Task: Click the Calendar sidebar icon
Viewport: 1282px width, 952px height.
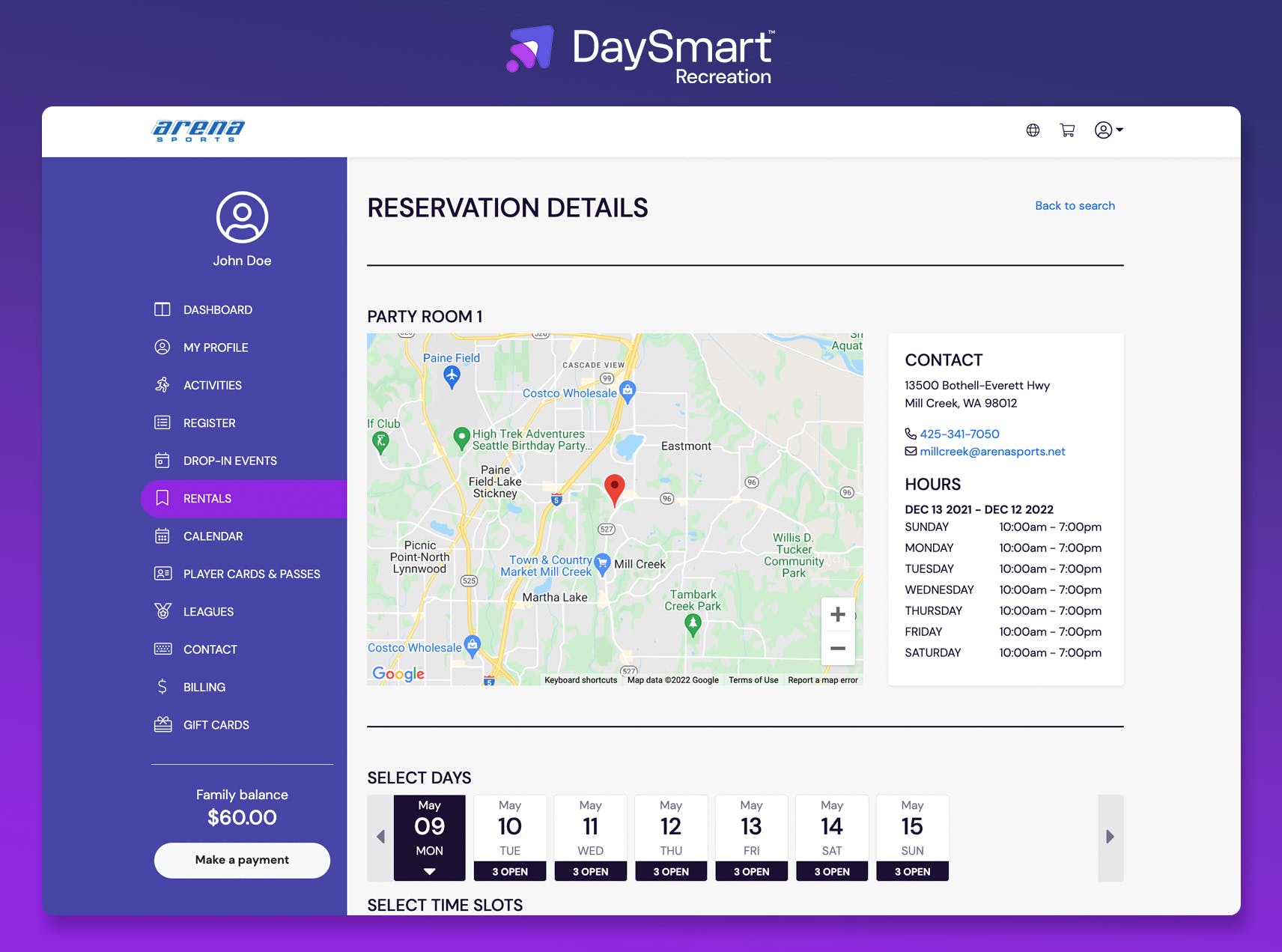Action: click(x=162, y=536)
